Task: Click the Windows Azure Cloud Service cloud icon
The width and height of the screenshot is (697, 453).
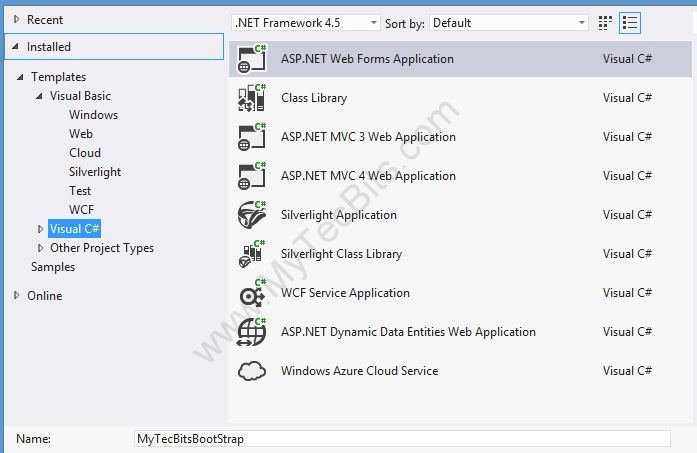Action: [252, 371]
